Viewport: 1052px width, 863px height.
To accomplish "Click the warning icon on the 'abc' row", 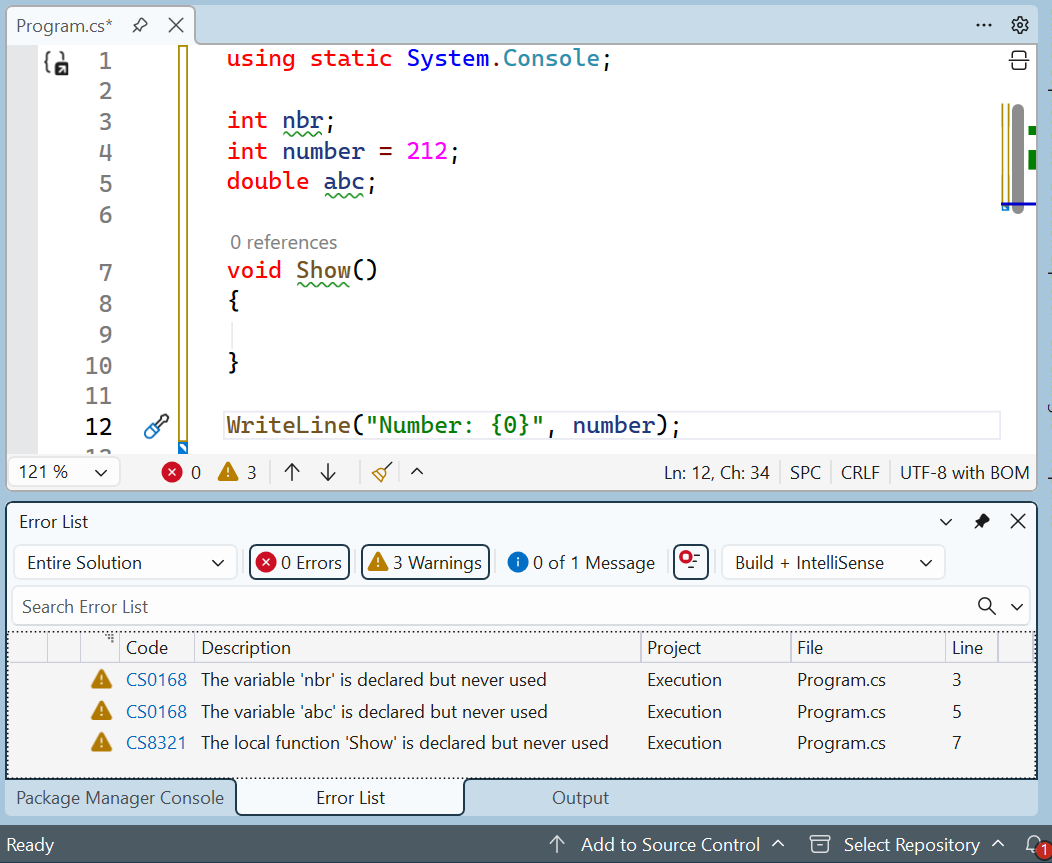I will click(101, 711).
